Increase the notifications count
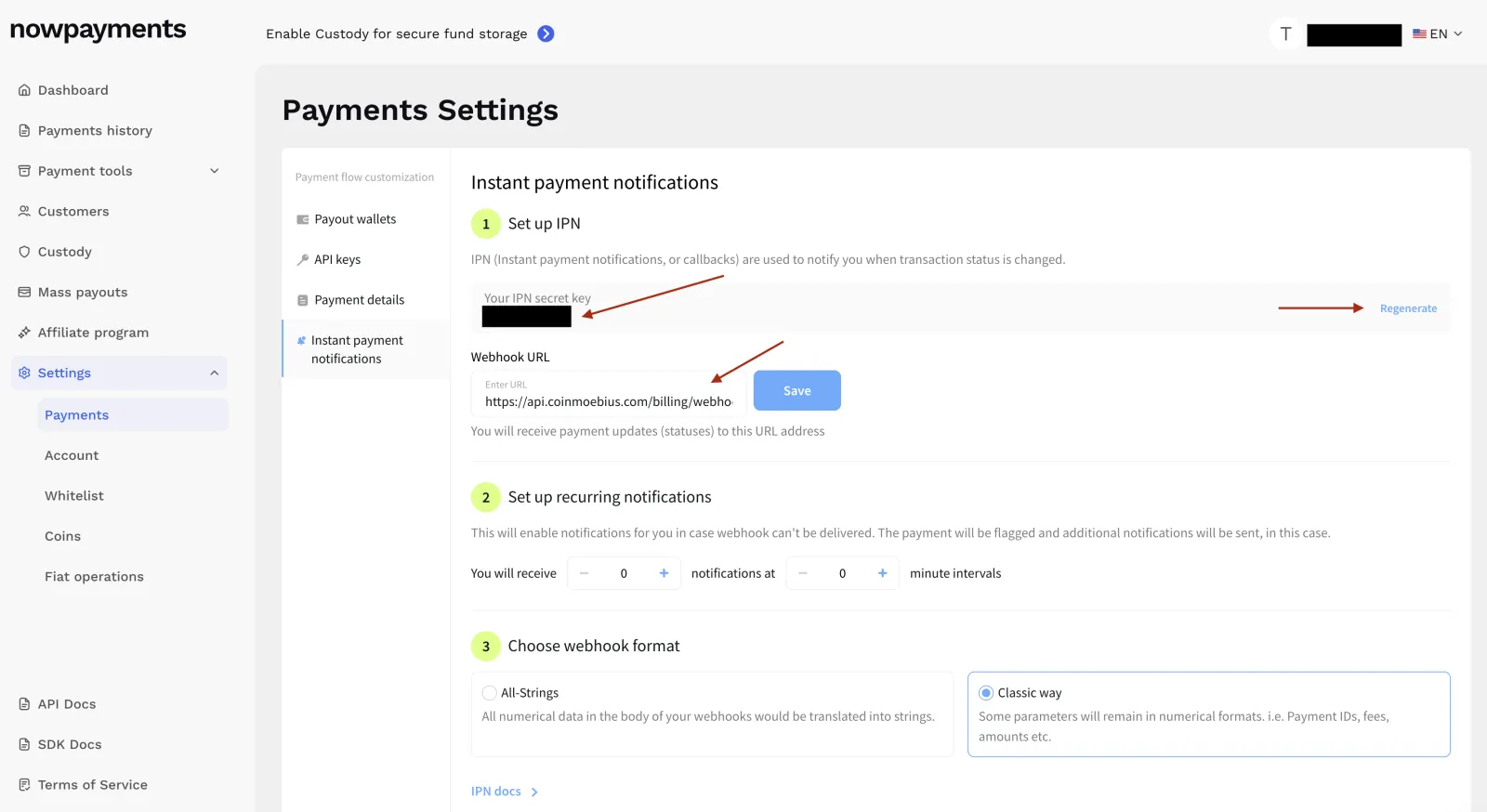 point(664,573)
